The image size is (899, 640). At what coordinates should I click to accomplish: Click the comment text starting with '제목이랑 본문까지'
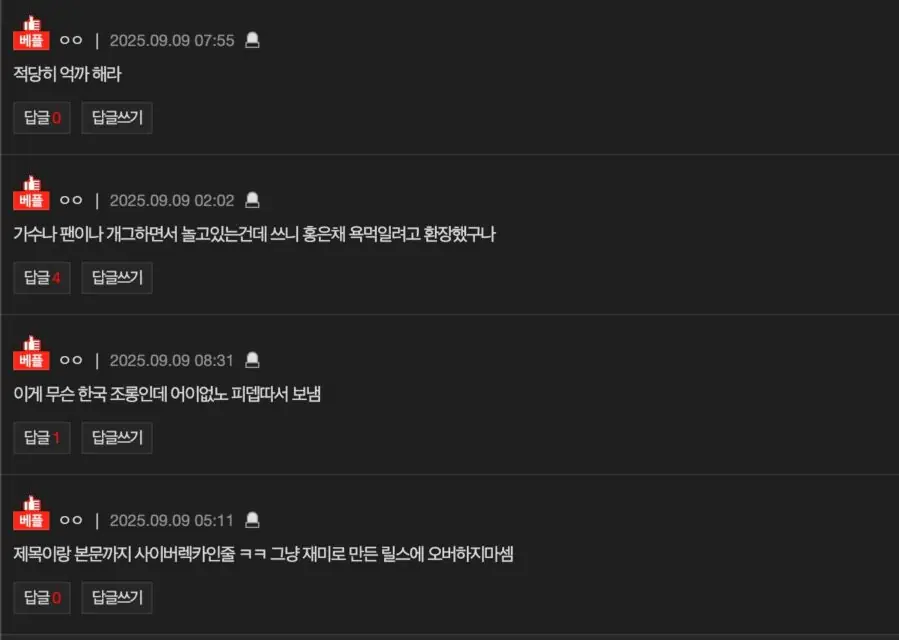(x=263, y=555)
